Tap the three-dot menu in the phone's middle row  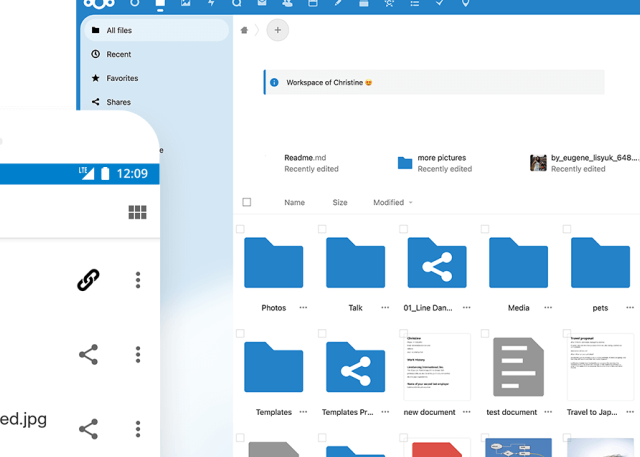[x=138, y=354]
